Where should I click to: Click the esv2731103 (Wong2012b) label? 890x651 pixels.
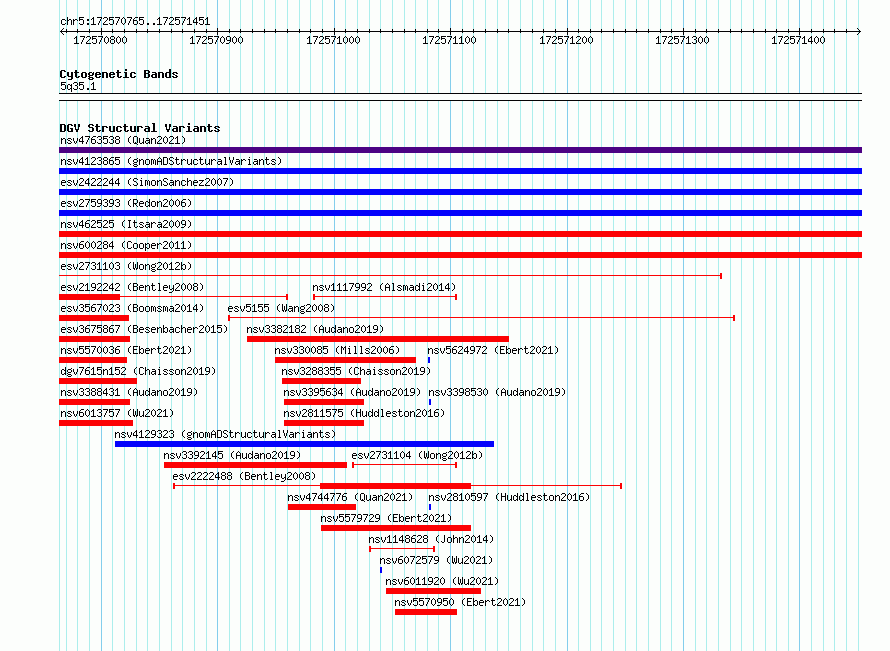coord(126,266)
